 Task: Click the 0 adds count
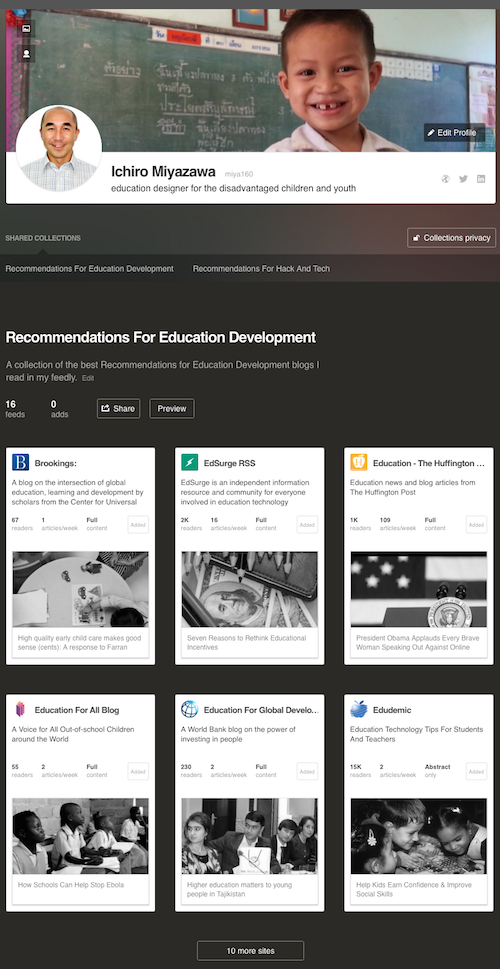(x=59, y=409)
